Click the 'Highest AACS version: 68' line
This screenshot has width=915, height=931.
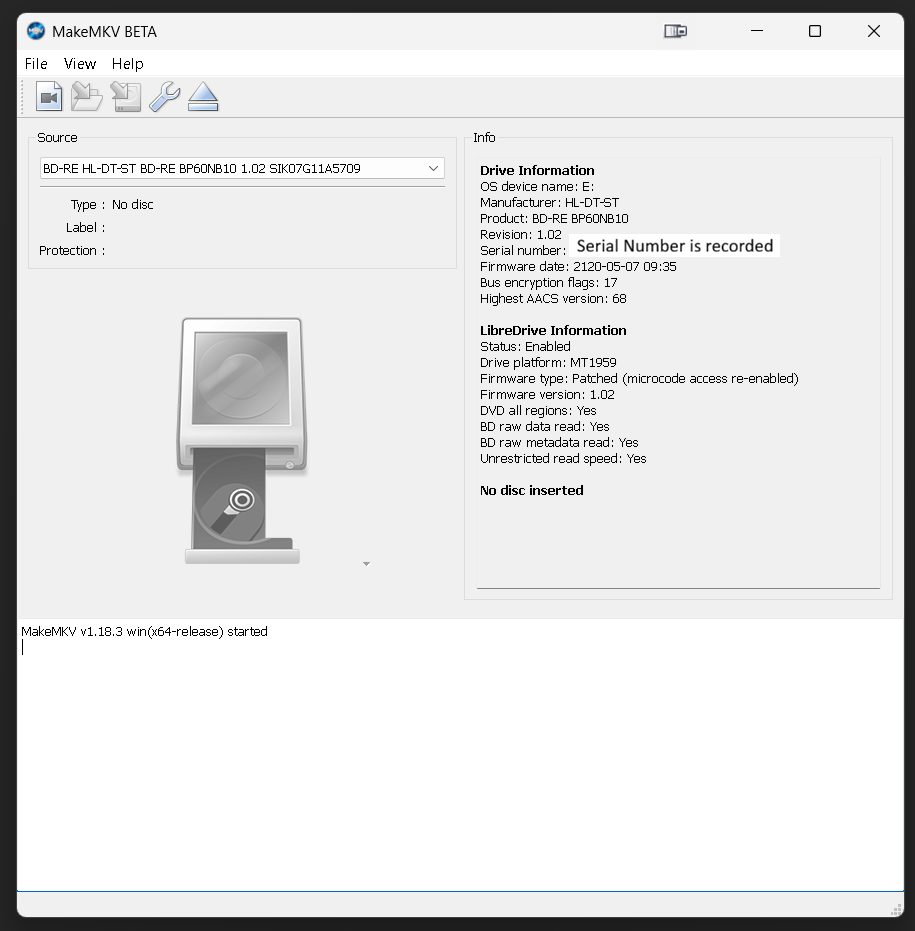(x=553, y=299)
